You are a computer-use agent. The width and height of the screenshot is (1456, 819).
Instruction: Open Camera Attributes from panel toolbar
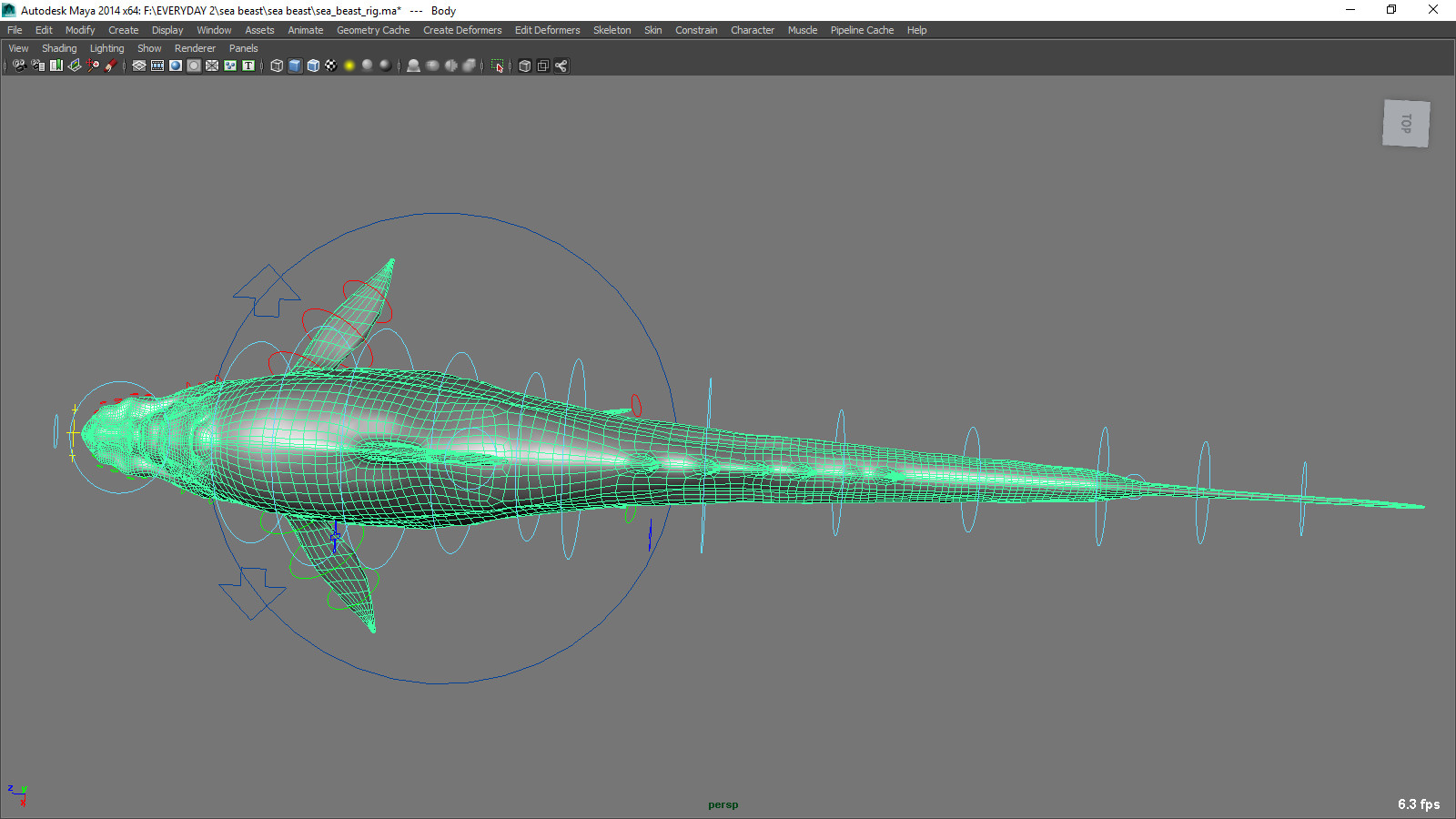38,66
